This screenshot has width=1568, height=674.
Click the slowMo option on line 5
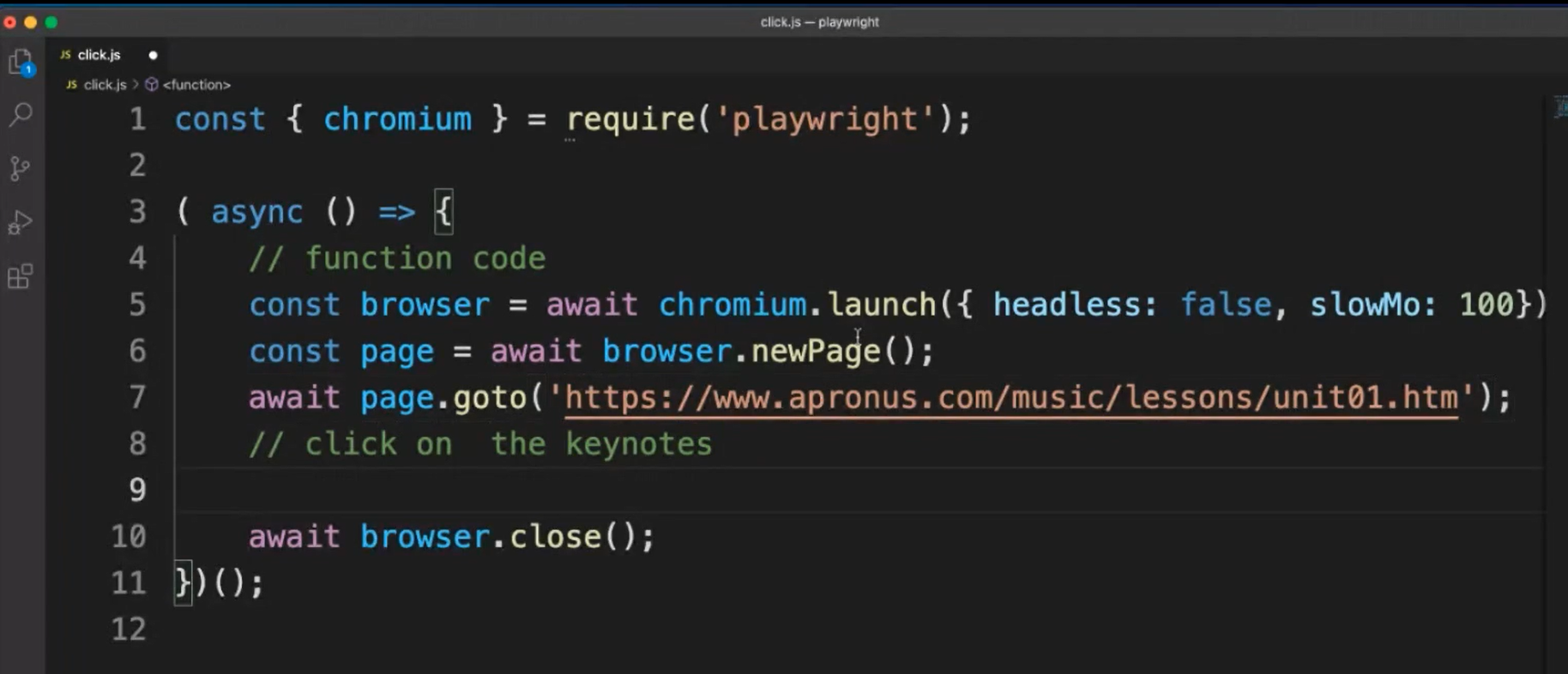1364,304
